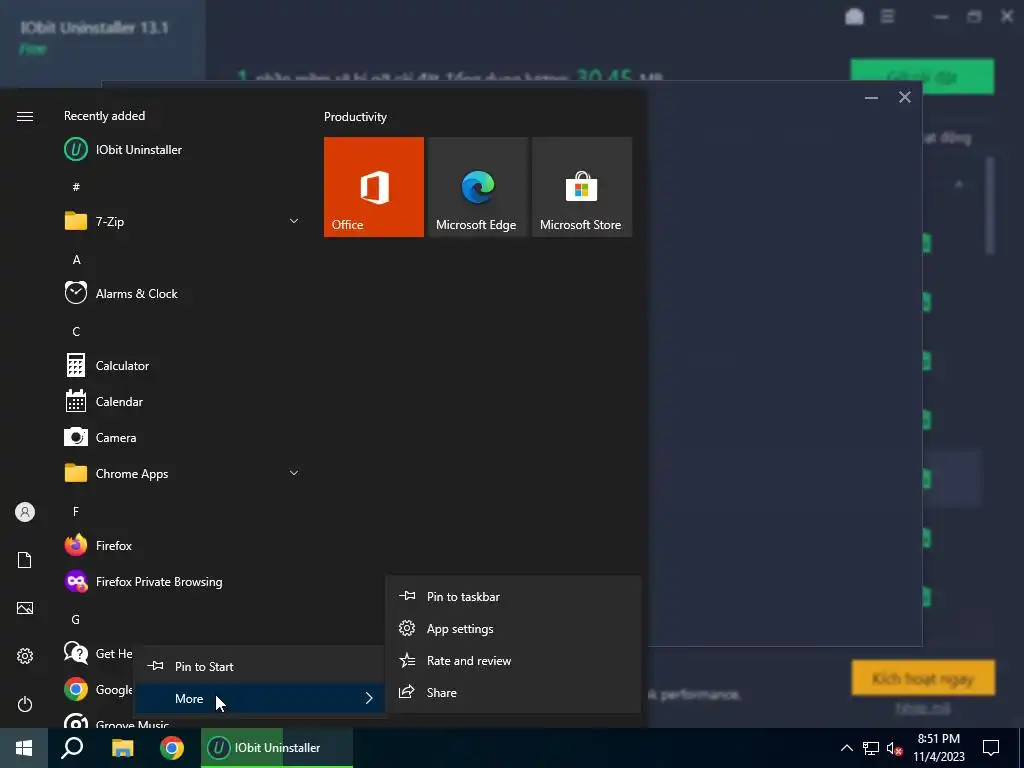Open the Office tile

coord(374,187)
